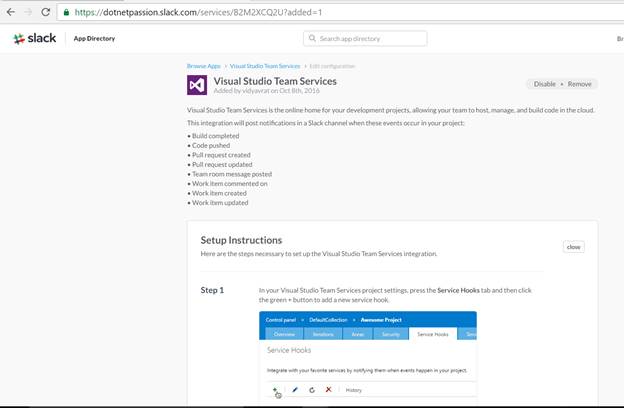The width and height of the screenshot is (624, 408).
Task: Click the 'Work item commented on' item
Action: tap(230, 184)
